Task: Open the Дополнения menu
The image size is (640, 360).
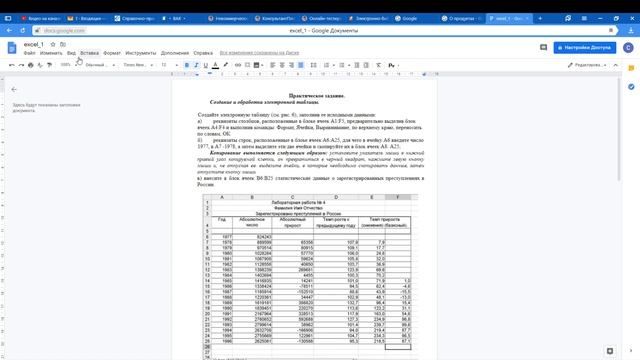Action: [175, 53]
